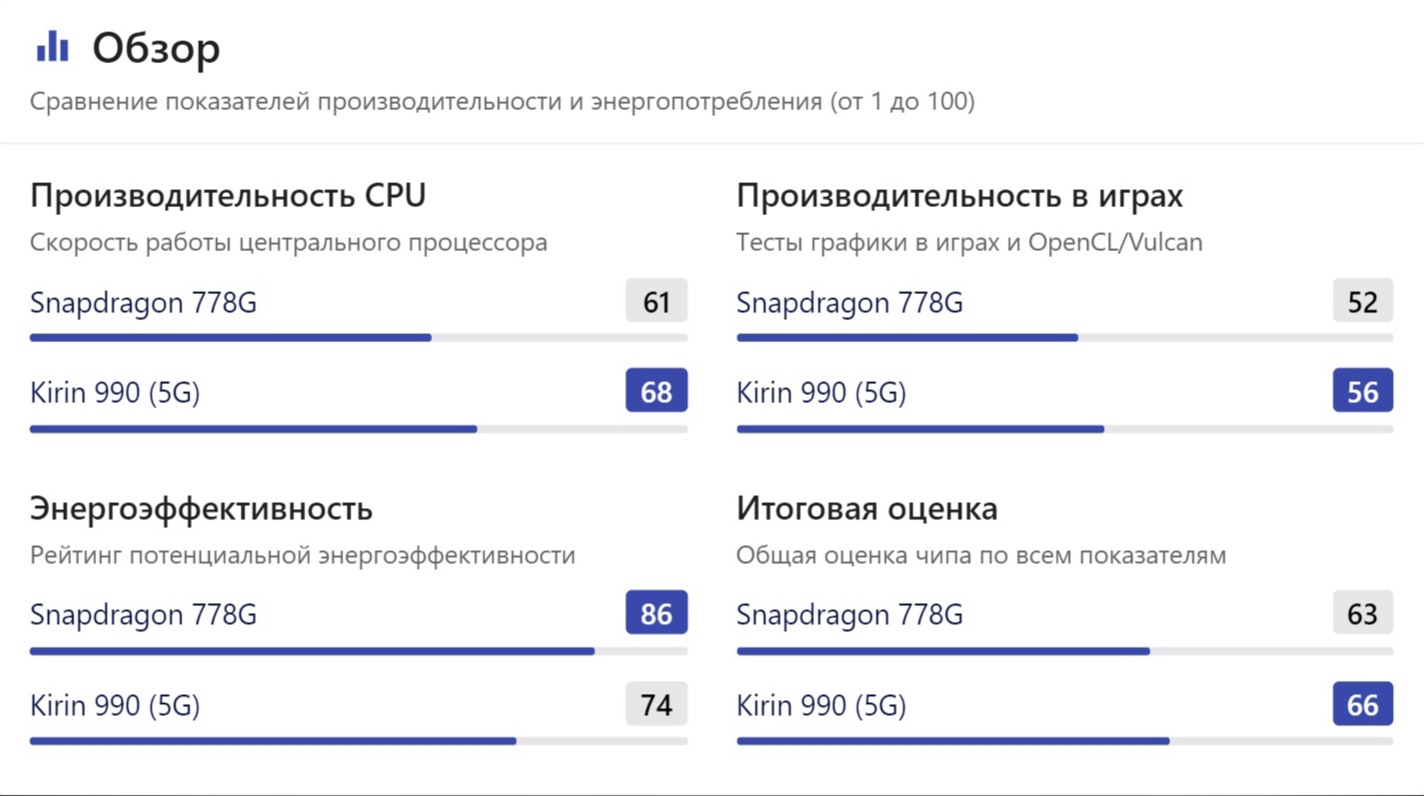The height and width of the screenshot is (796, 1424).
Task: Click Snapdragon 778G under Итоговая оценка
Action: tap(849, 614)
